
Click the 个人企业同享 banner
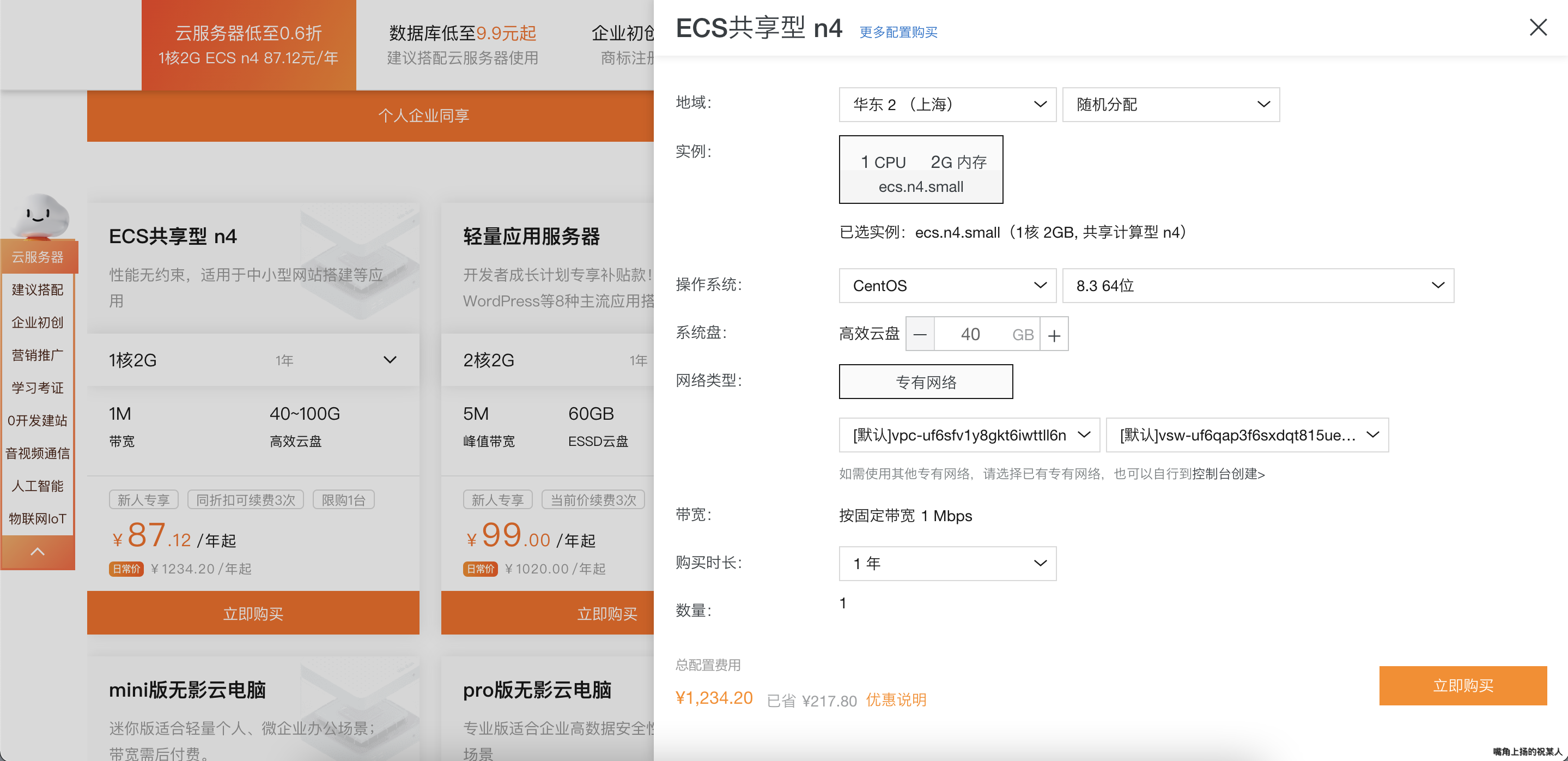tap(370, 116)
